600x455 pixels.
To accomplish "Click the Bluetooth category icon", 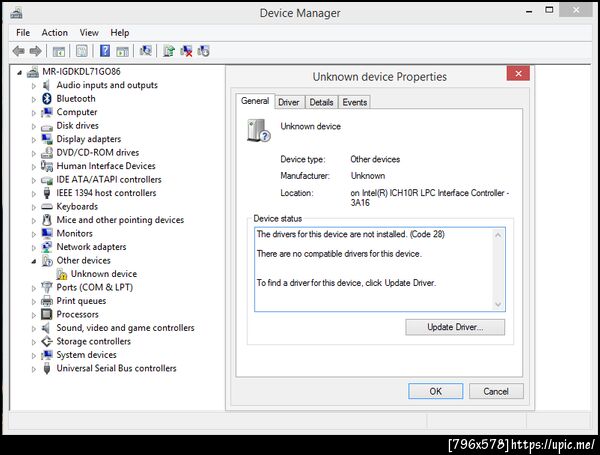I will point(47,99).
